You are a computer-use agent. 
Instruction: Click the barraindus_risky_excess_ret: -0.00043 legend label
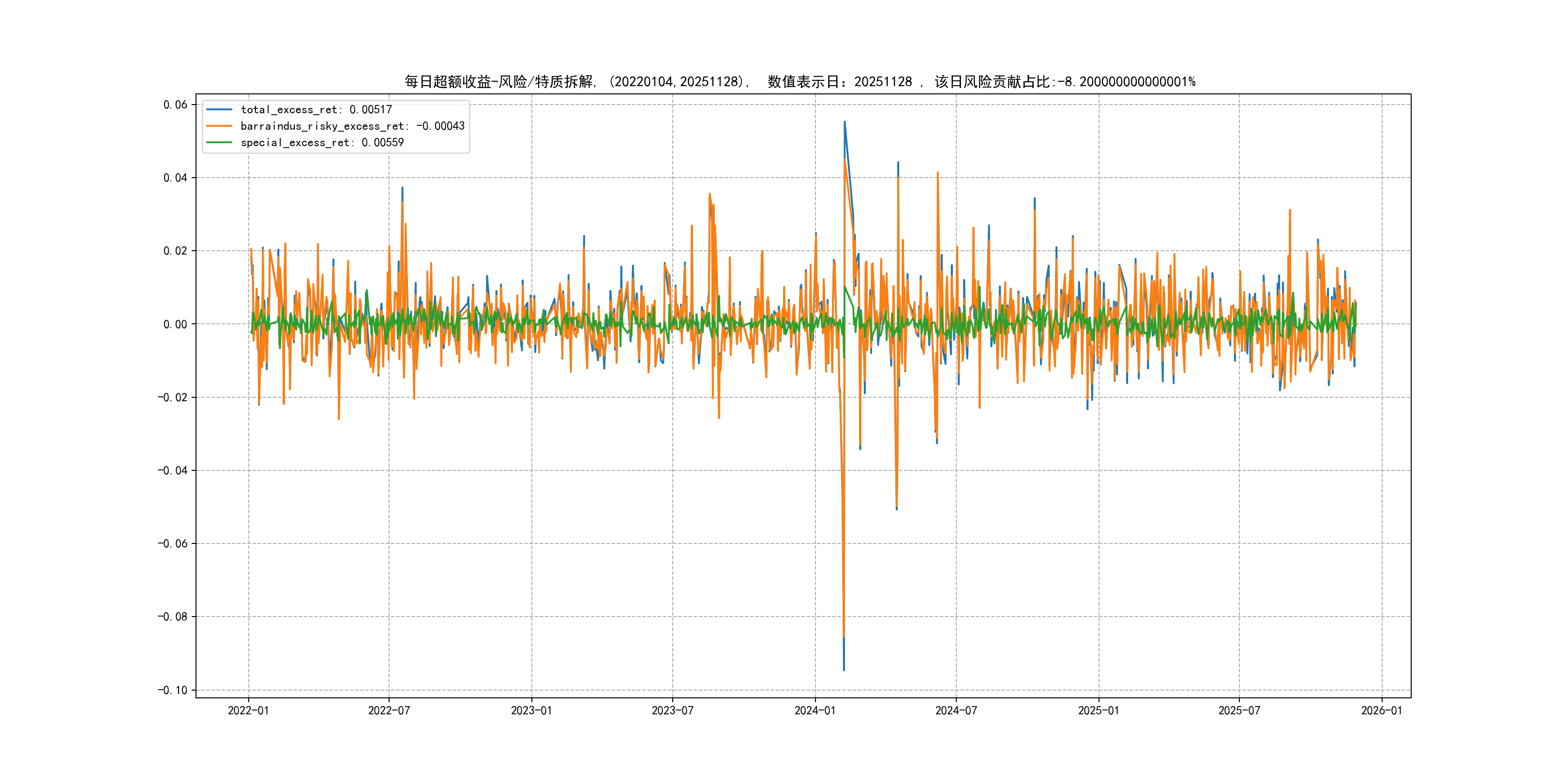coord(352,126)
